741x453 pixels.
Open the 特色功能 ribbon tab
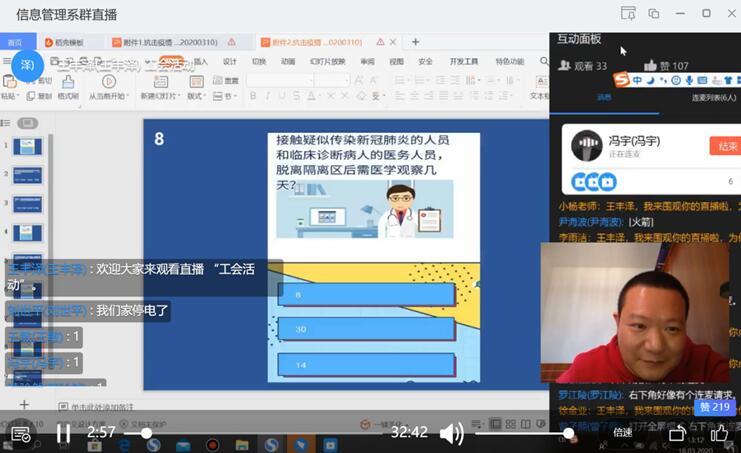click(x=509, y=61)
